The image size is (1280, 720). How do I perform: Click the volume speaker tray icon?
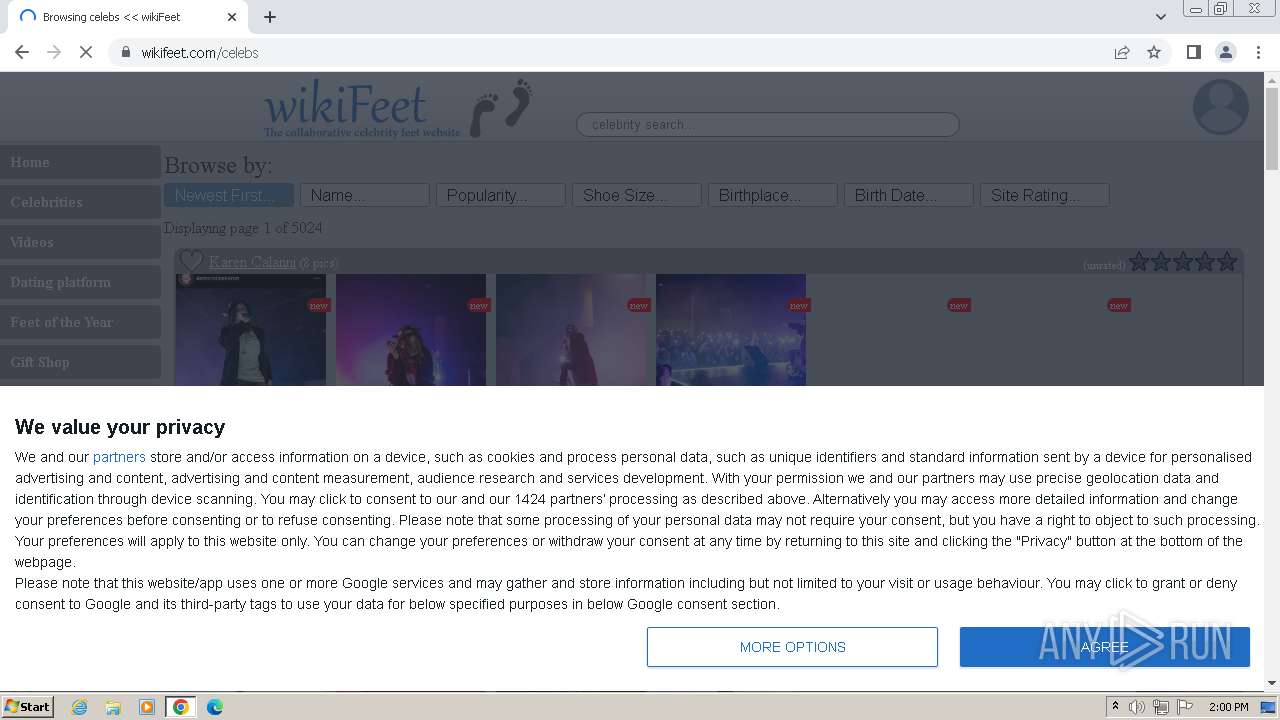coord(1137,707)
